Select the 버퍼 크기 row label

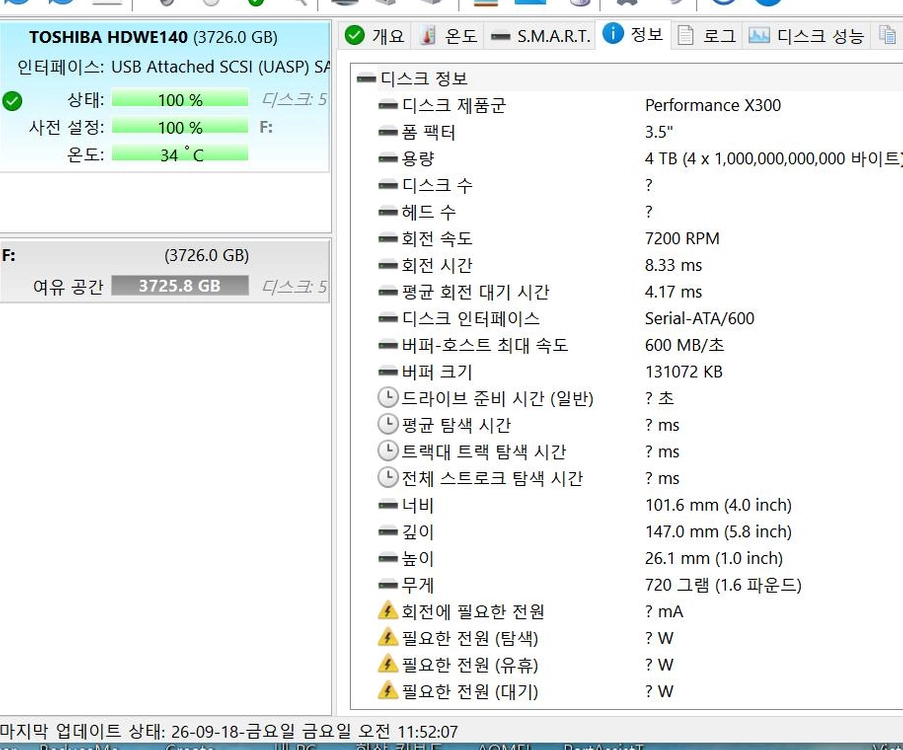pos(437,372)
